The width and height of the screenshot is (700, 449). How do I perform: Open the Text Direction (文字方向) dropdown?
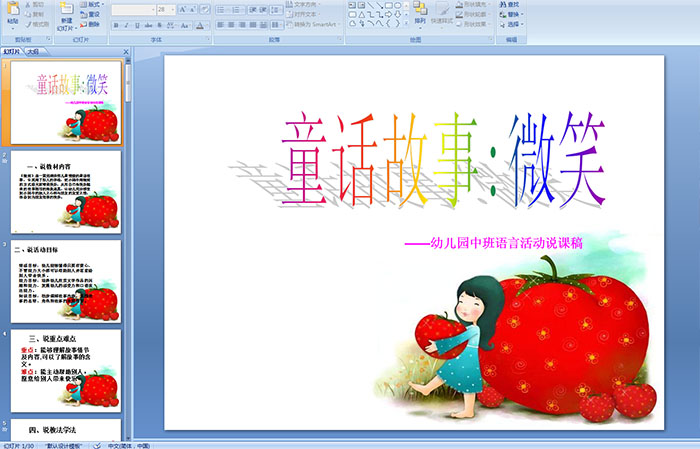(x=304, y=4)
